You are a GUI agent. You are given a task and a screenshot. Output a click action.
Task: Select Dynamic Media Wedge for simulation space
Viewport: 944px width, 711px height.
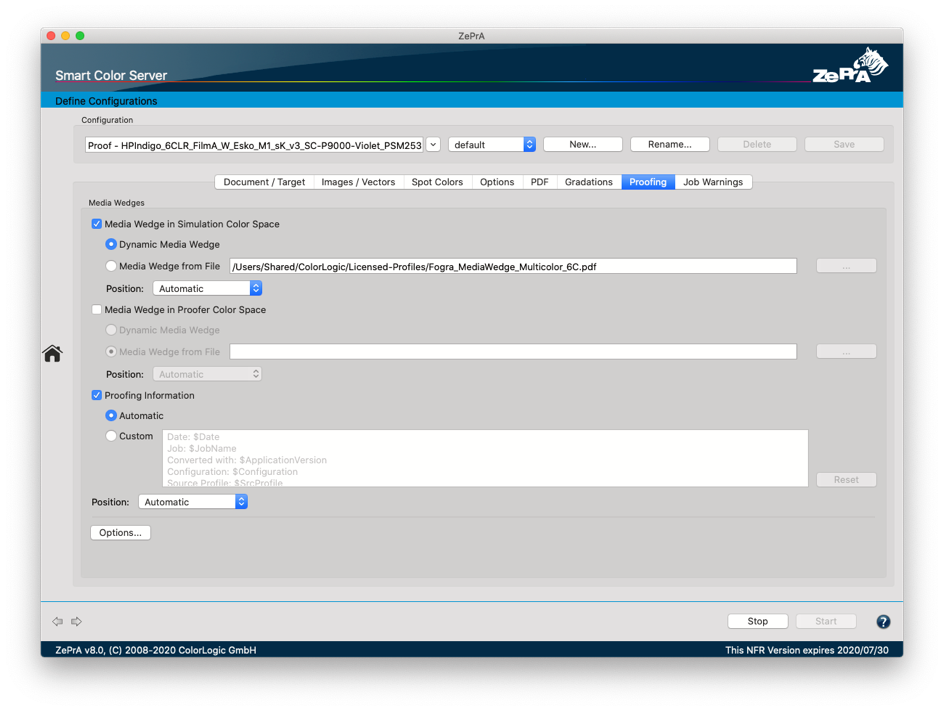[111, 244]
